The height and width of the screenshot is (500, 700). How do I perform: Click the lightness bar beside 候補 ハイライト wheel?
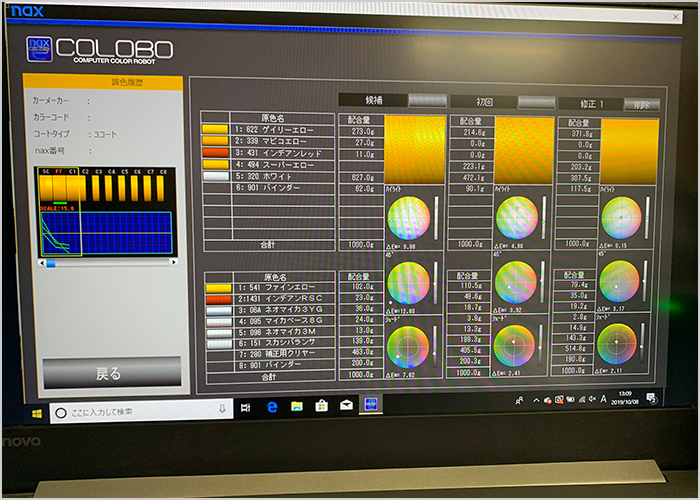[x=436, y=218]
